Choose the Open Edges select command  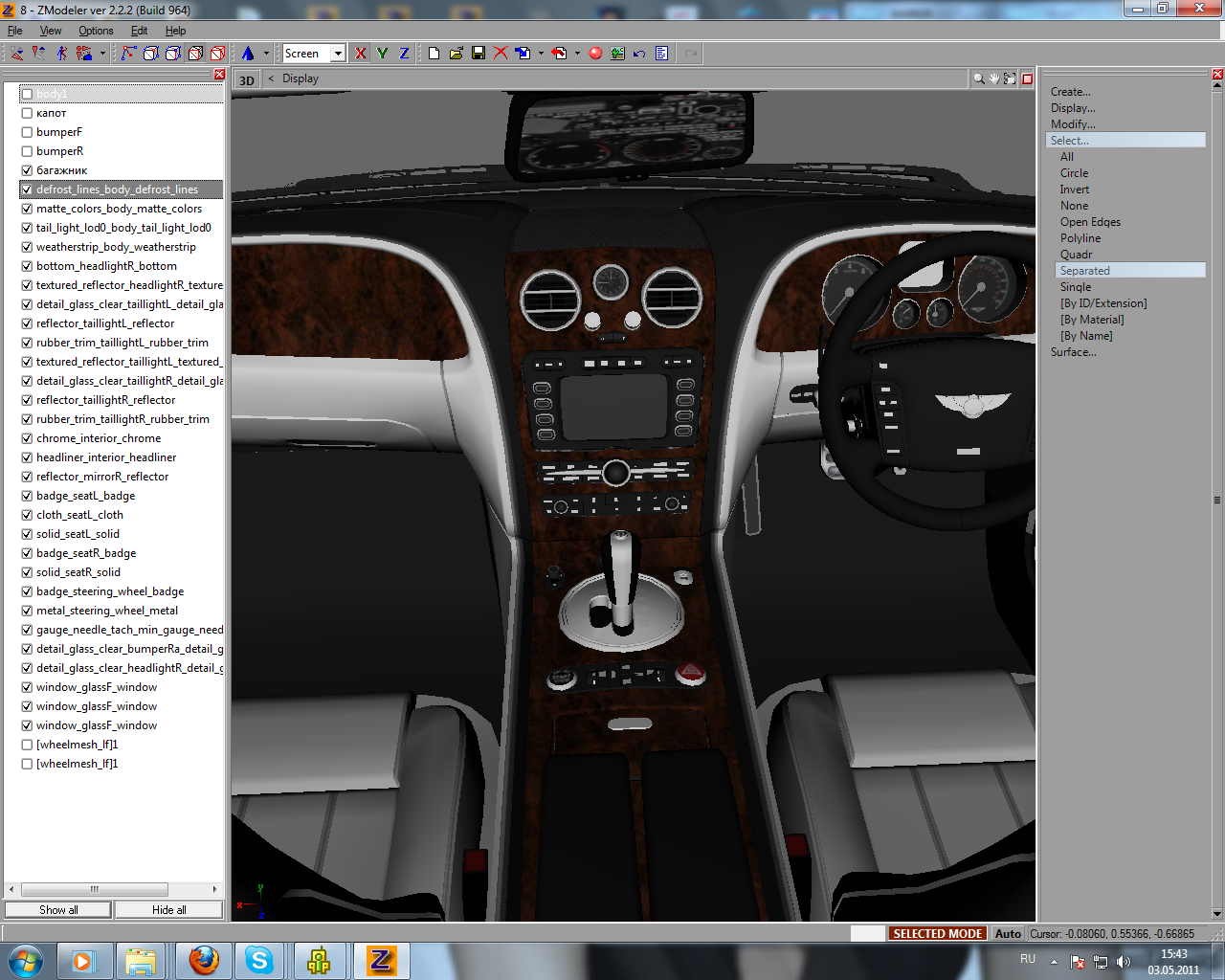pyautogui.click(x=1090, y=222)
